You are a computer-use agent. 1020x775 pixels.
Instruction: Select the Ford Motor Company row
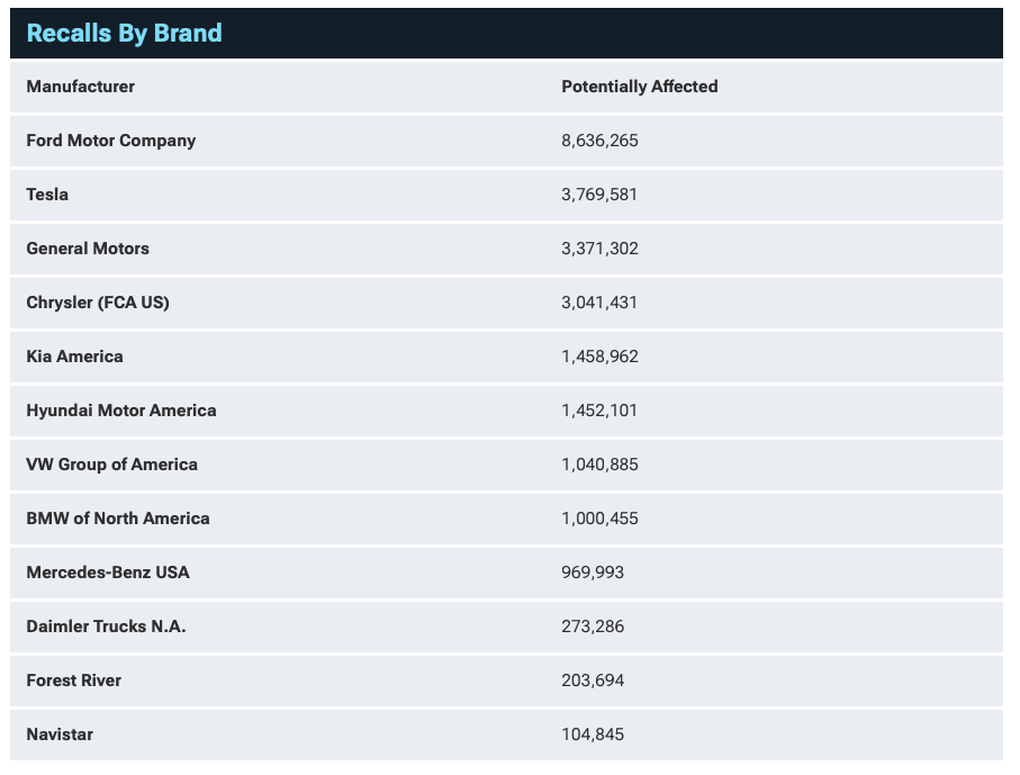coord(111,141)
